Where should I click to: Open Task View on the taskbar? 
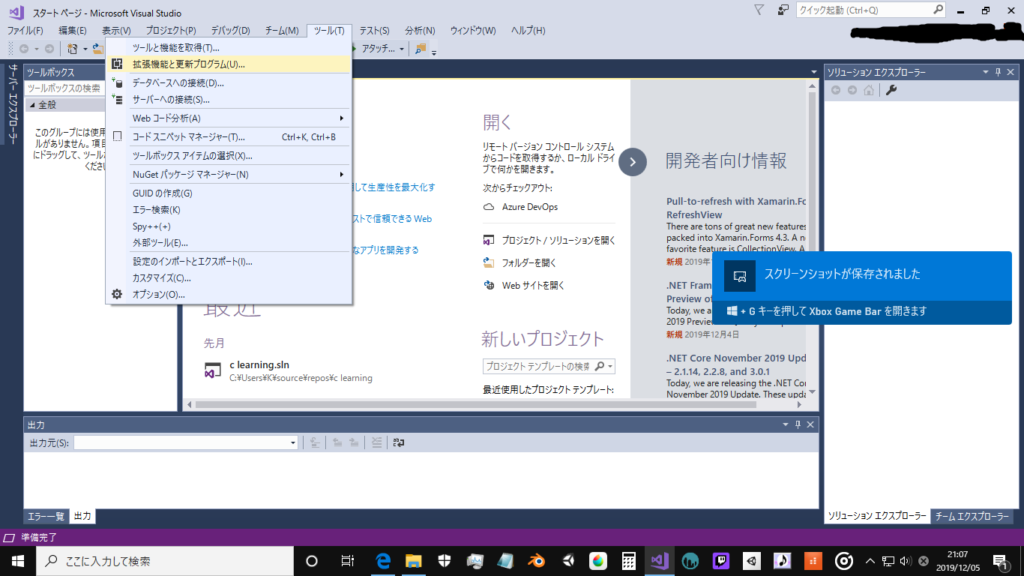pos(347,561)
